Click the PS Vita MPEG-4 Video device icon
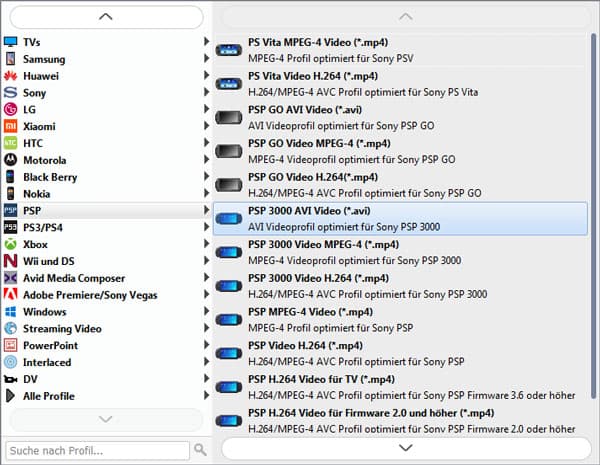Screen dimensions: 600x465 point(228,50)
